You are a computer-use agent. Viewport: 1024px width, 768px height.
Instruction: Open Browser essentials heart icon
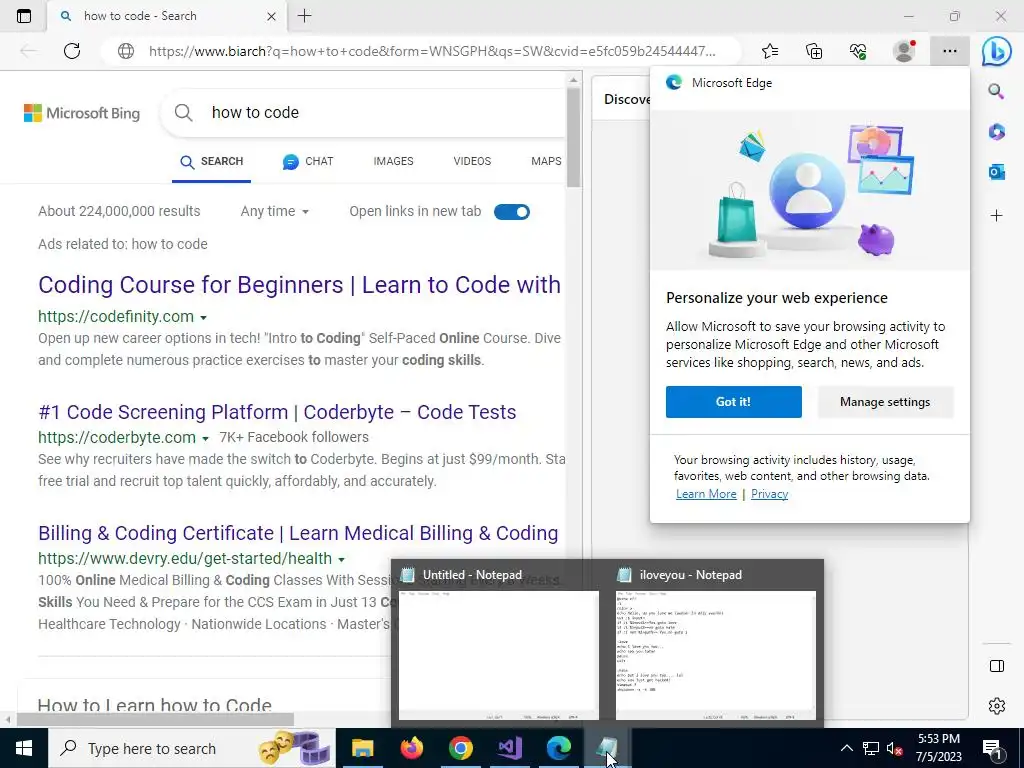[x=859, y=51]
